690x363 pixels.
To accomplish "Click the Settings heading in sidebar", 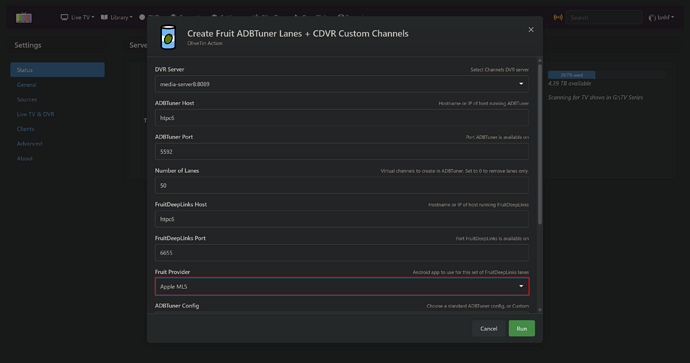I will pos(28,45).
